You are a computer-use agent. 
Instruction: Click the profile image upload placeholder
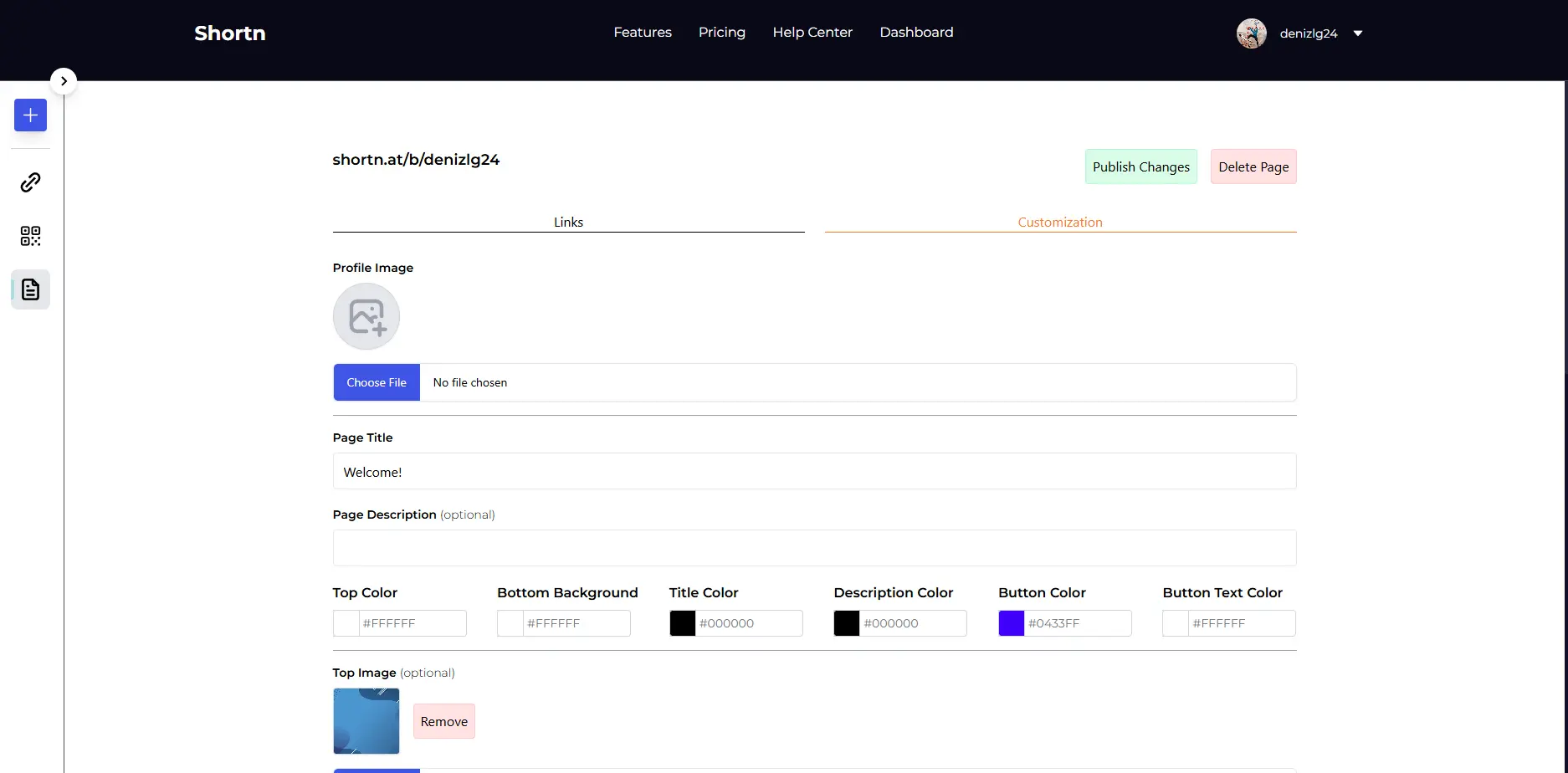[x=366, y=316]
